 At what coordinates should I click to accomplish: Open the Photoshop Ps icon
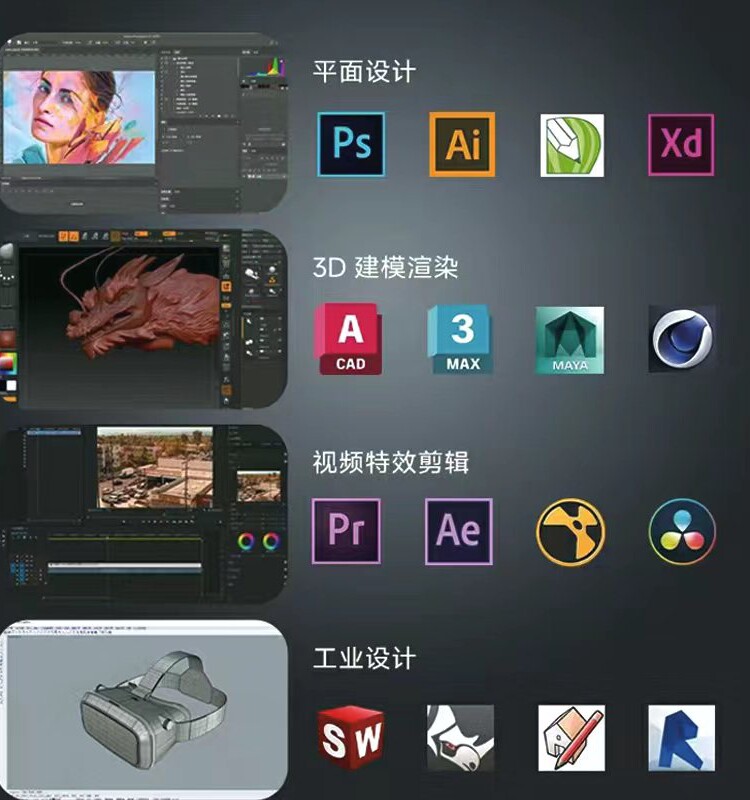[x=351, y=144]
